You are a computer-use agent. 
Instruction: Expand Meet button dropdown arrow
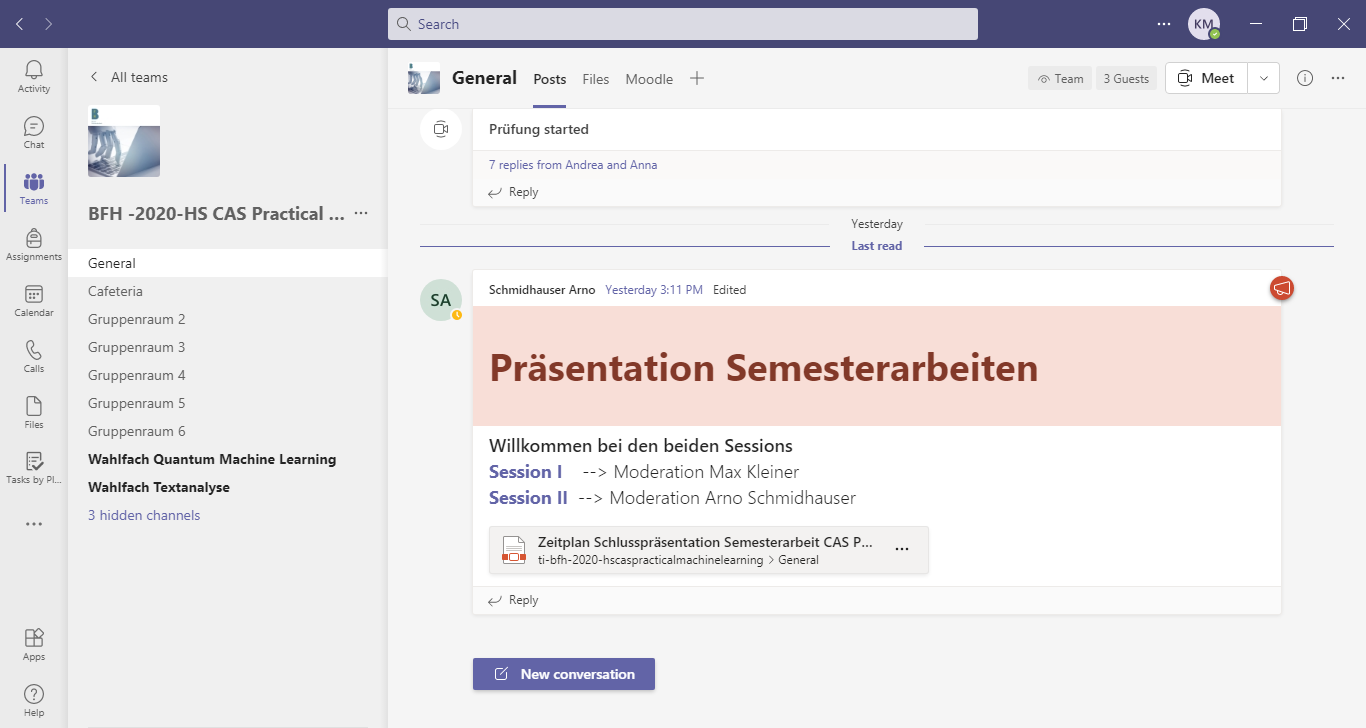(x=1264, y=78)
